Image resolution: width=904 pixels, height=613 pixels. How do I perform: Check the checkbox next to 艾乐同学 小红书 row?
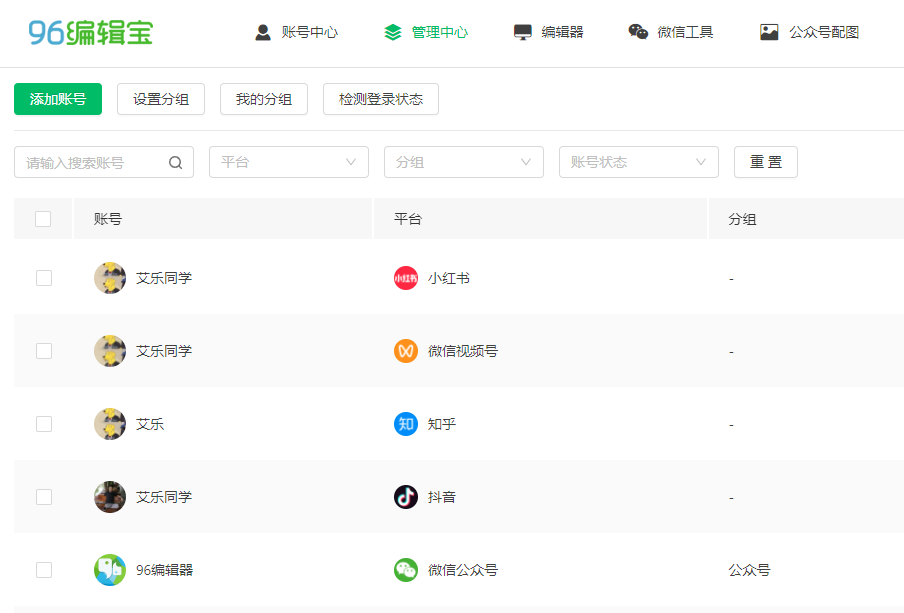pyautogui.click(x=43, y=277)
